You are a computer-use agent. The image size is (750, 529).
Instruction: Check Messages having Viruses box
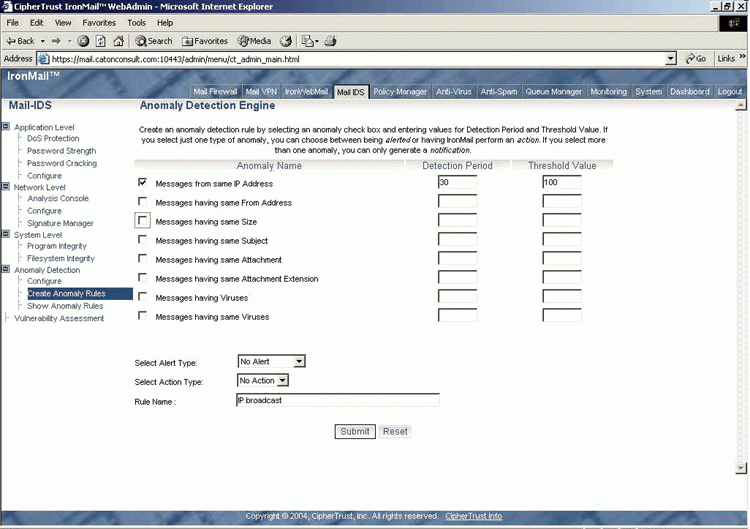coord(142,297)
